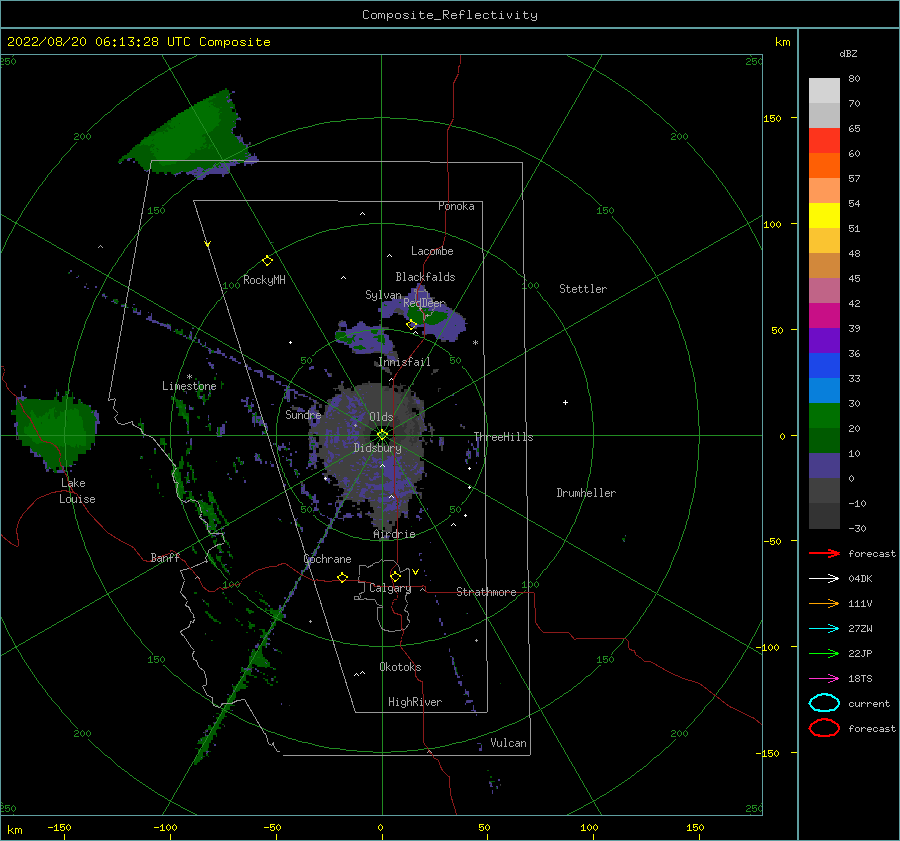The image size is (900, 841).
Task: Click the Ponoka label
Action: (x=456, y=206)
